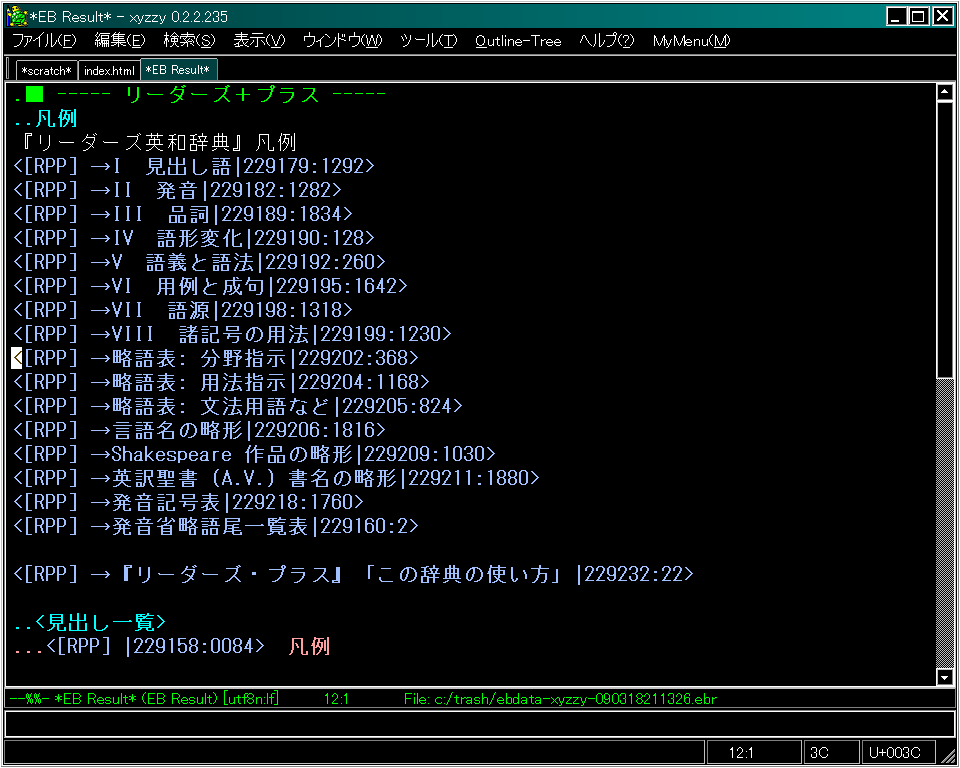960x768 pixels.
Task: Click the xyzzy application icon in title bar
Action: [x=17, y=16]
